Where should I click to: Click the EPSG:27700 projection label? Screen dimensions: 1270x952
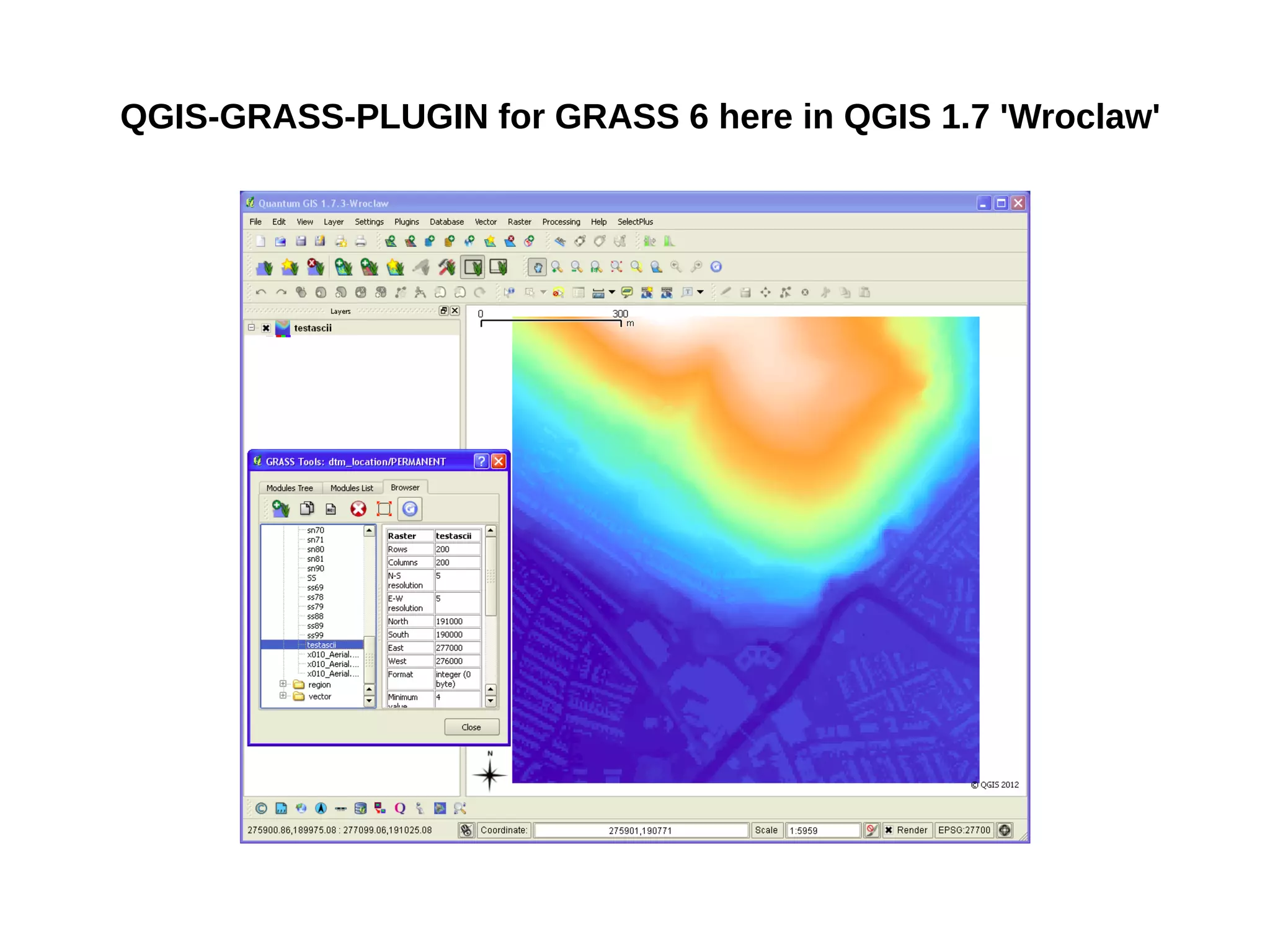point(964,830)
